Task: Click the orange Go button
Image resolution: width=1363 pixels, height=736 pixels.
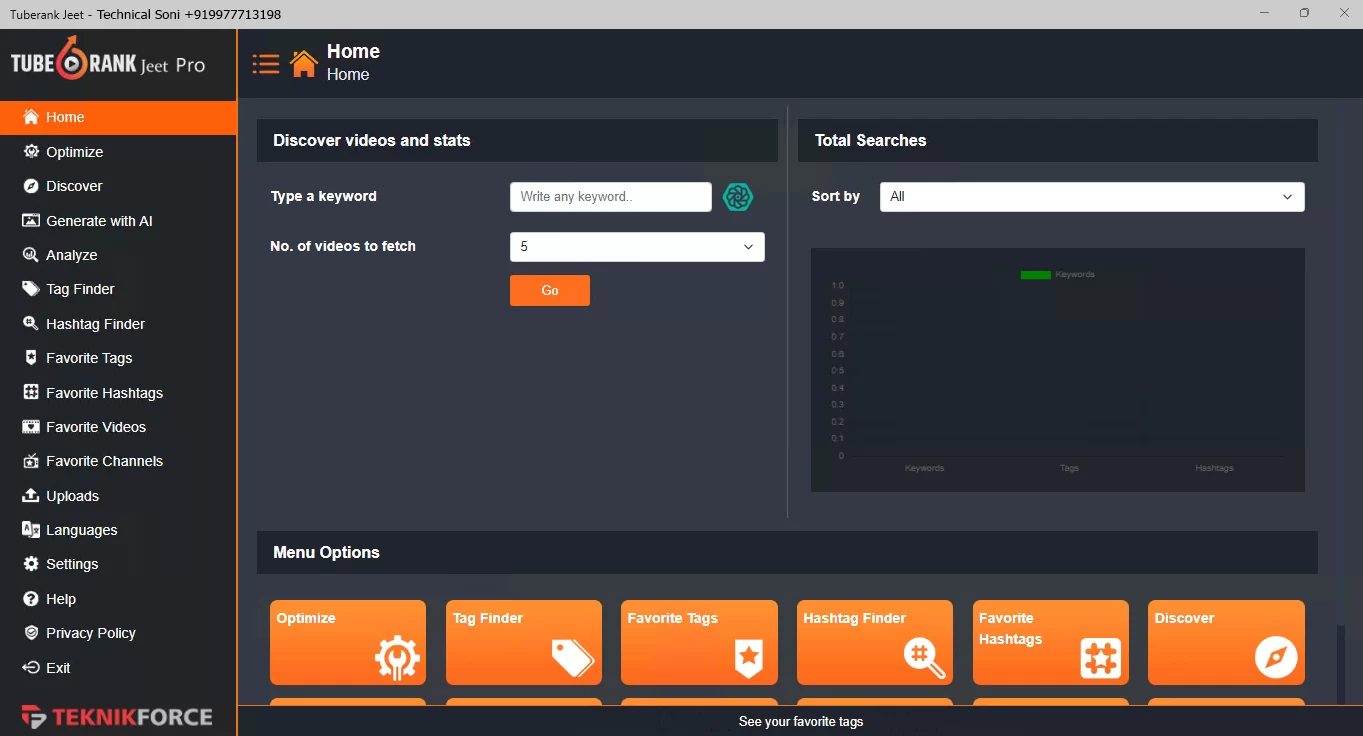Action: [550, 290]
